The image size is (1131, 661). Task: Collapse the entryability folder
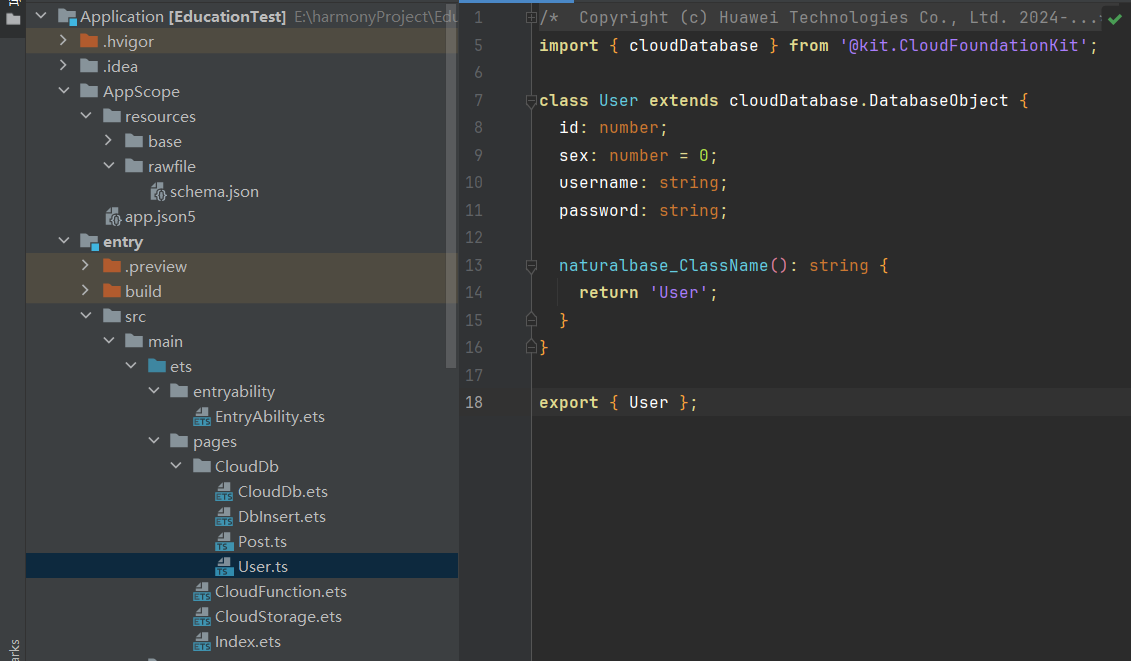click(x=154, y=390)
